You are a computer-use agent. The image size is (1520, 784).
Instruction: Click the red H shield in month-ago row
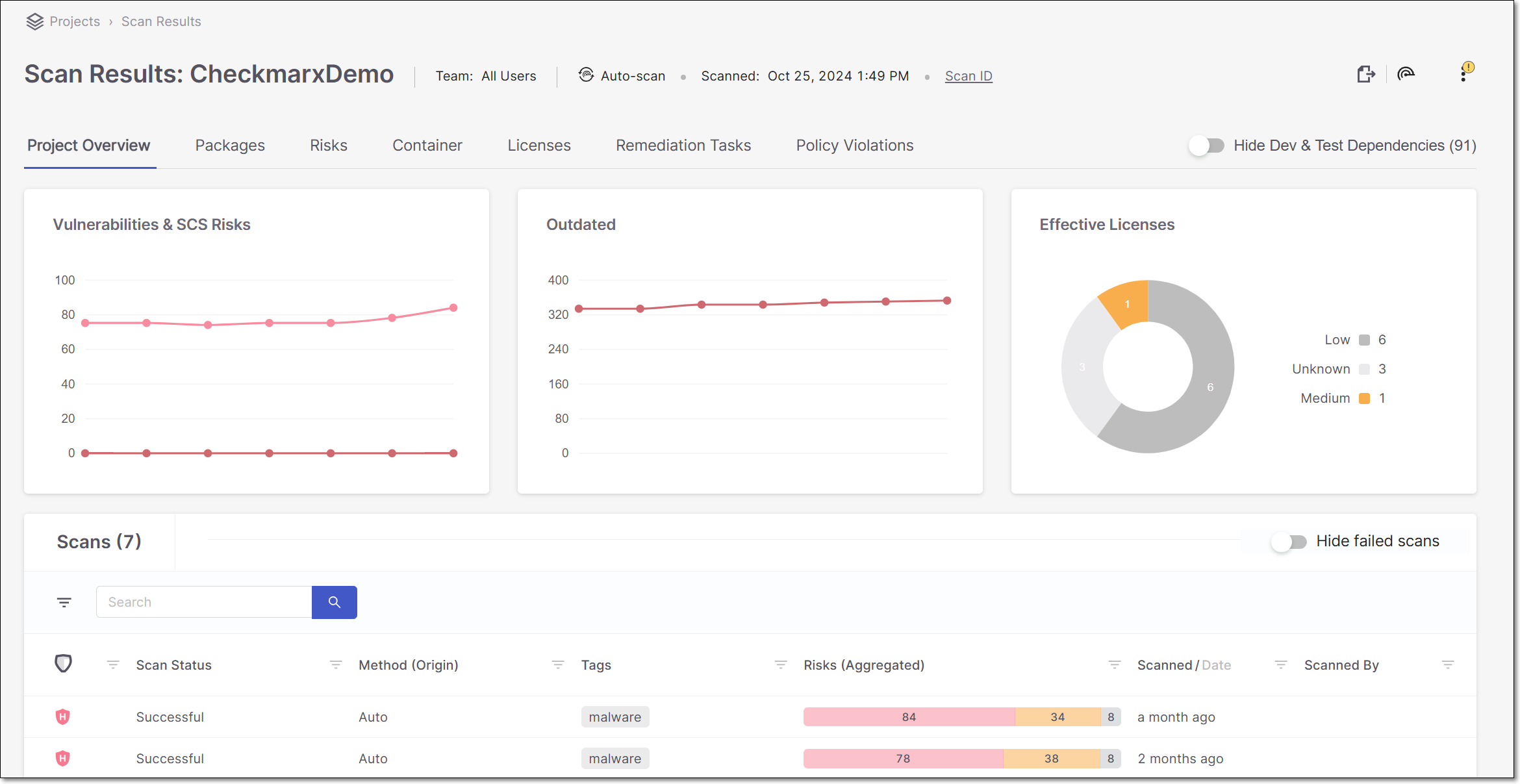tap(62, 716)
